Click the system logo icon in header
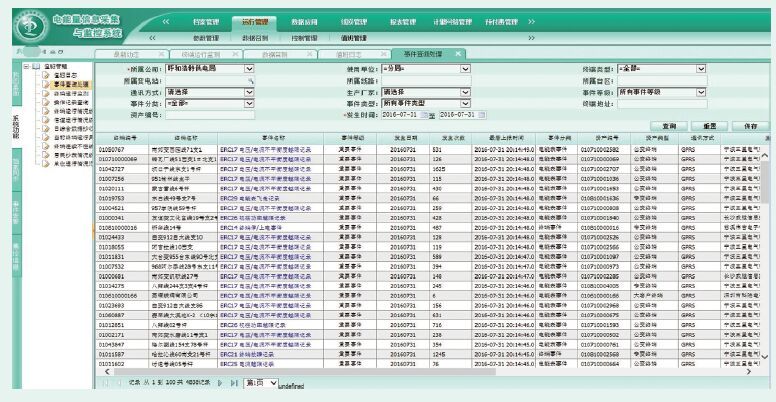The width and height of the screenshot is (776, 402). (x=33, y=21)
